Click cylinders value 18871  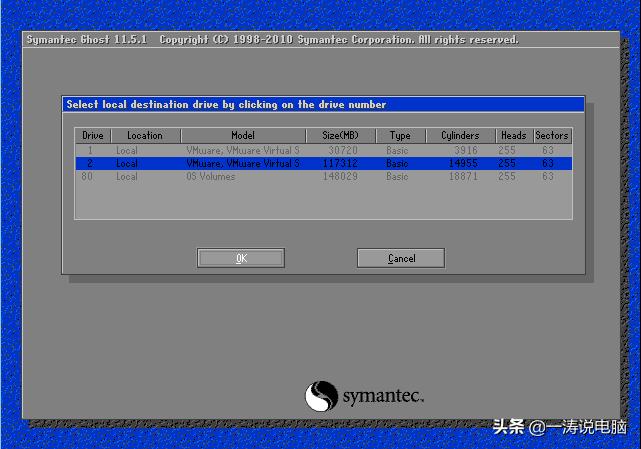(x=463, y=177)
